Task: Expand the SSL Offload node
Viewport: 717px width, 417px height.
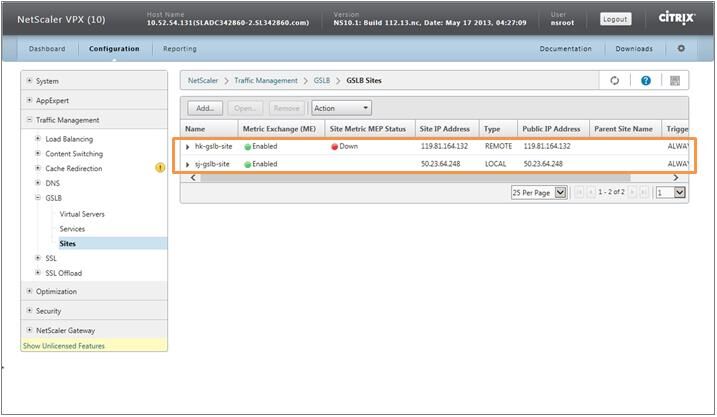Action: tap(38, 273)
